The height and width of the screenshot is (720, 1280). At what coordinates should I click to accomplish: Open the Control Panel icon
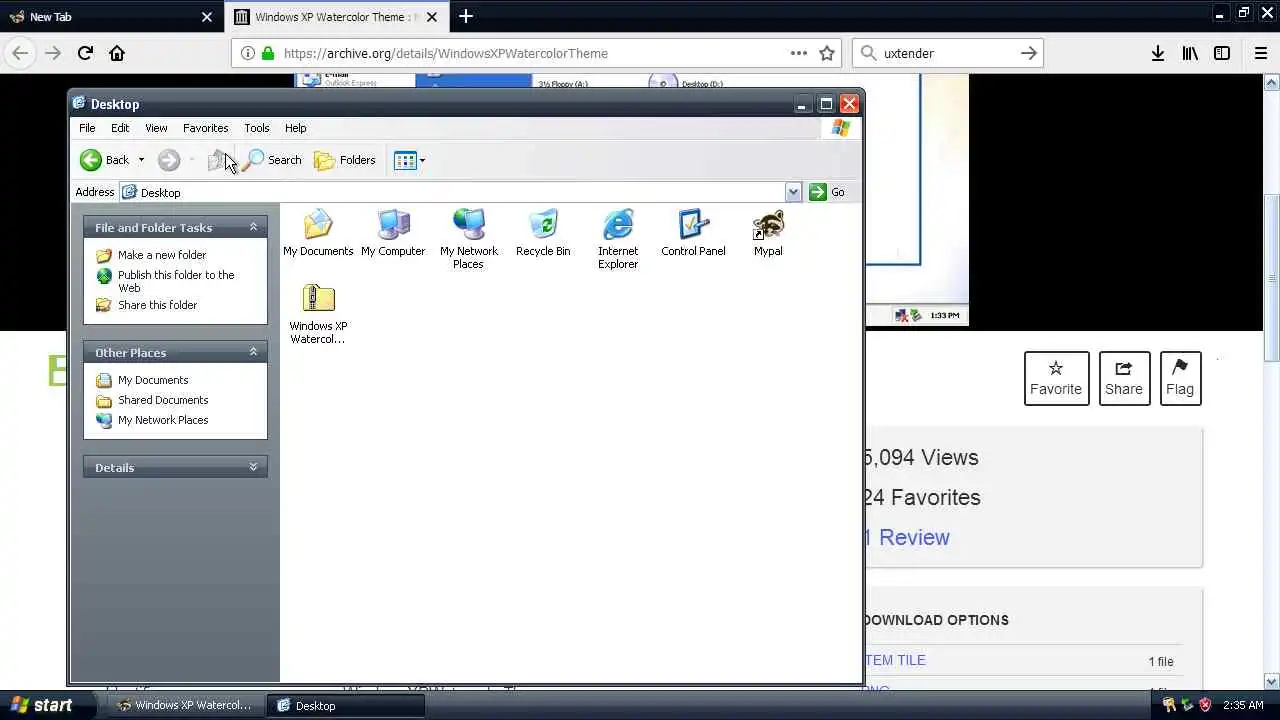pos(693,233)
